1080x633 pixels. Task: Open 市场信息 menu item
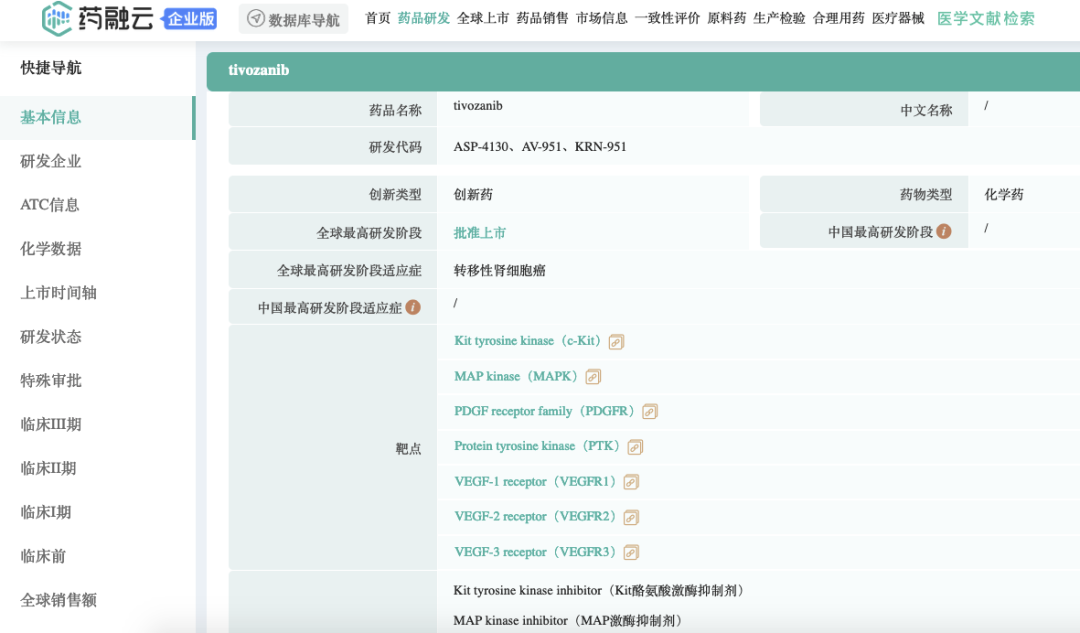tap(601, 19)
